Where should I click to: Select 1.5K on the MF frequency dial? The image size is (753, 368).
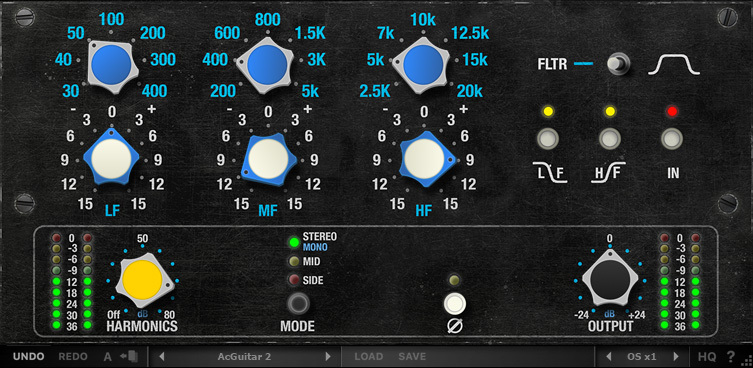[x=310, y=33]
